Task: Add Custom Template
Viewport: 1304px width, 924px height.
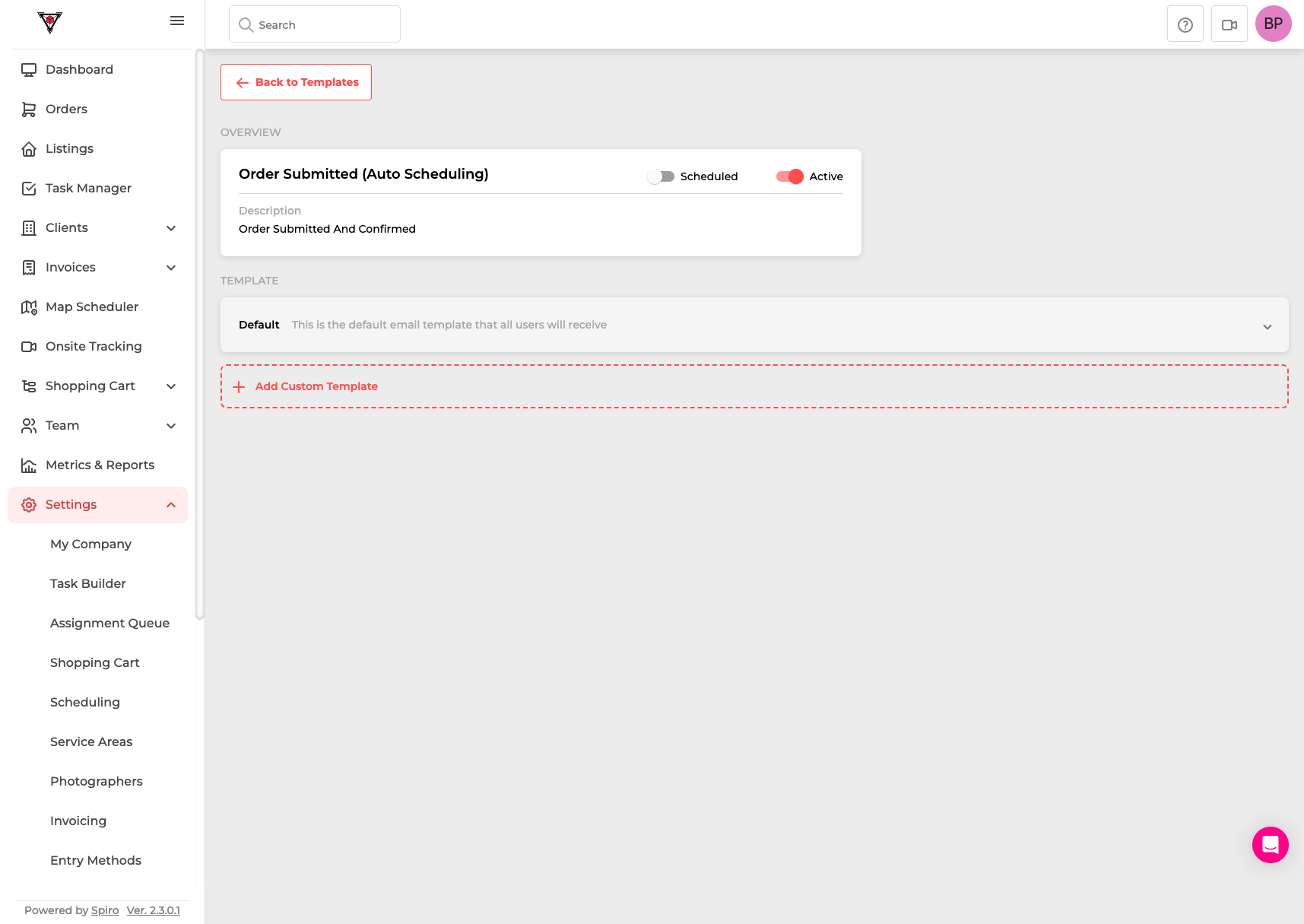Action: tap(754, 386)
